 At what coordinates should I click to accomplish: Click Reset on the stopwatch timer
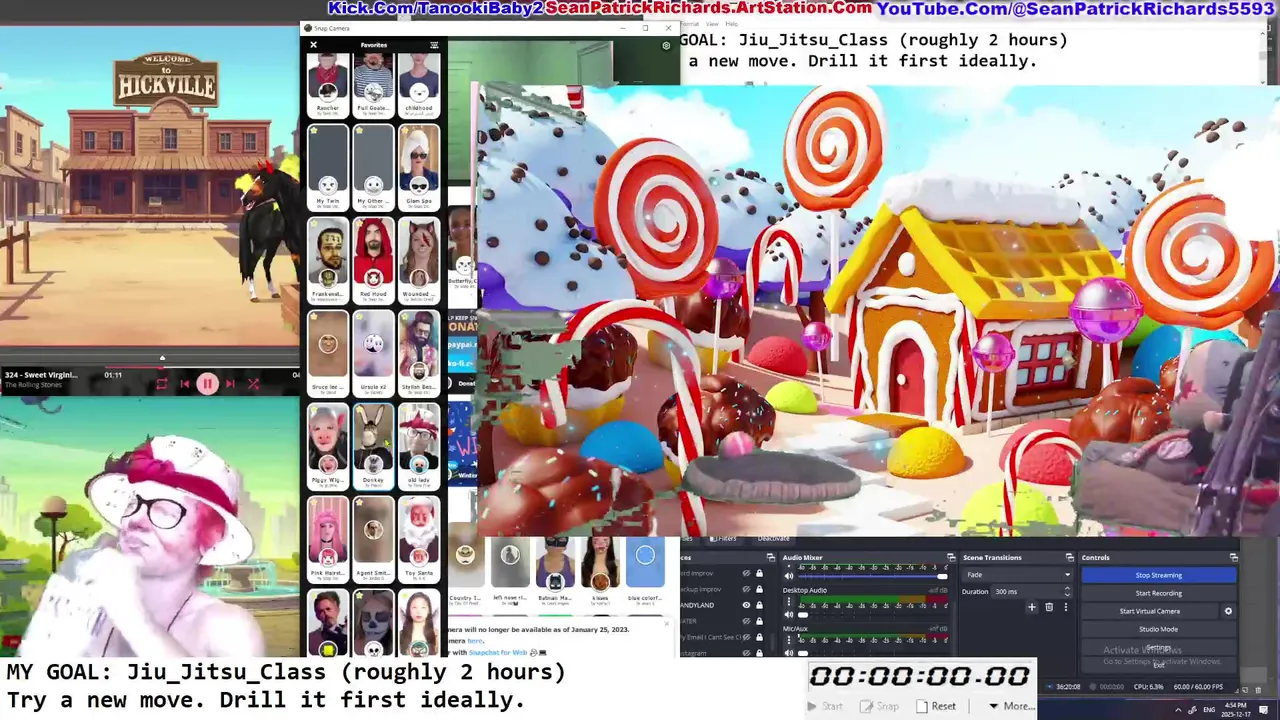[x=936, y=706]
